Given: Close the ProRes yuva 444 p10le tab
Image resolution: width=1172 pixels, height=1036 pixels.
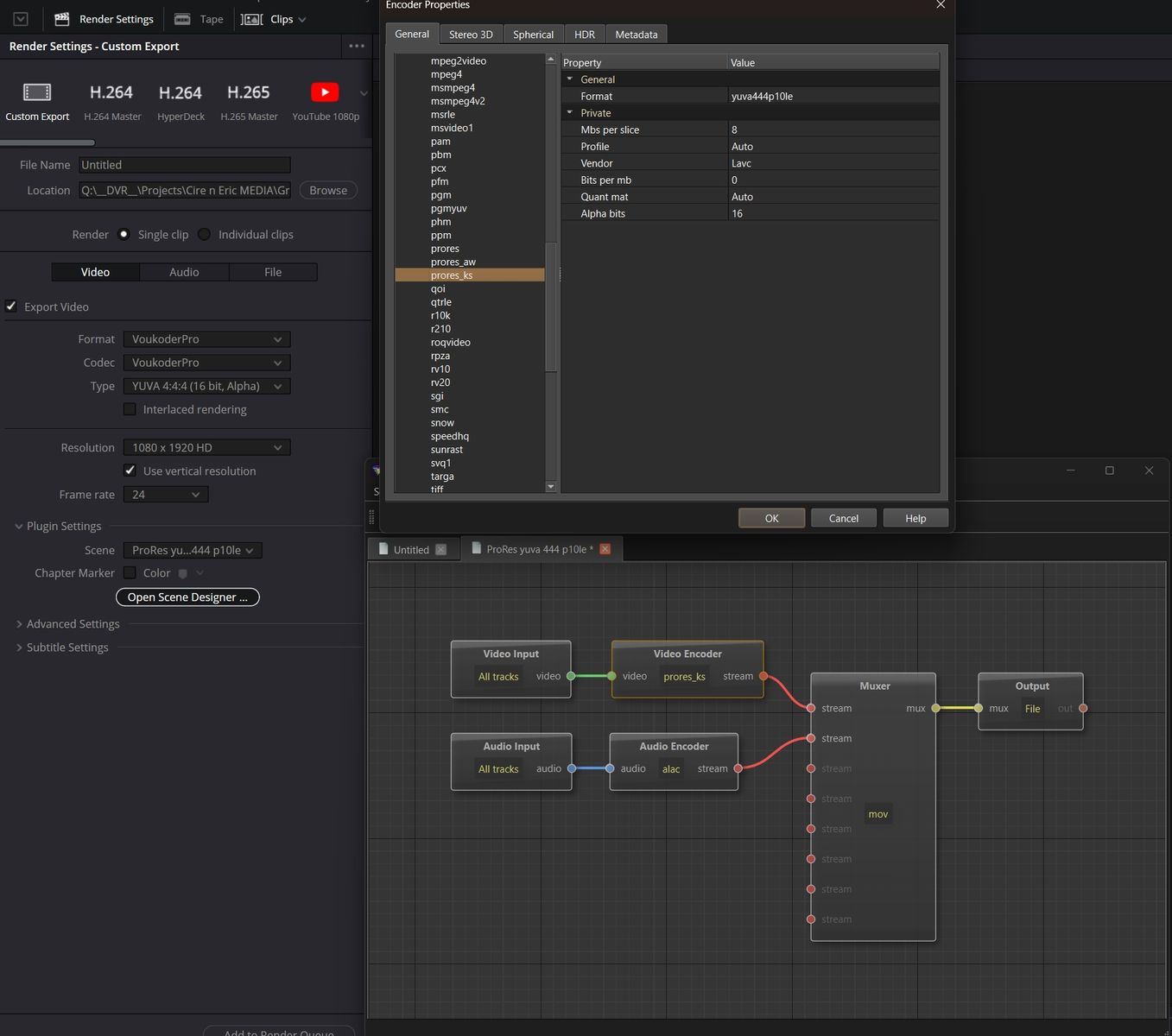Looking at the screenshot, I should [x=605, y=549].
